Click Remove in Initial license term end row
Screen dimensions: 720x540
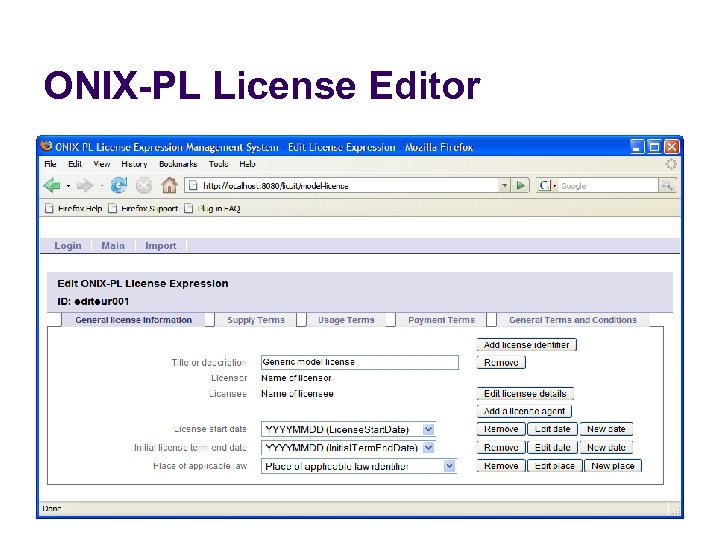[501, 447]
